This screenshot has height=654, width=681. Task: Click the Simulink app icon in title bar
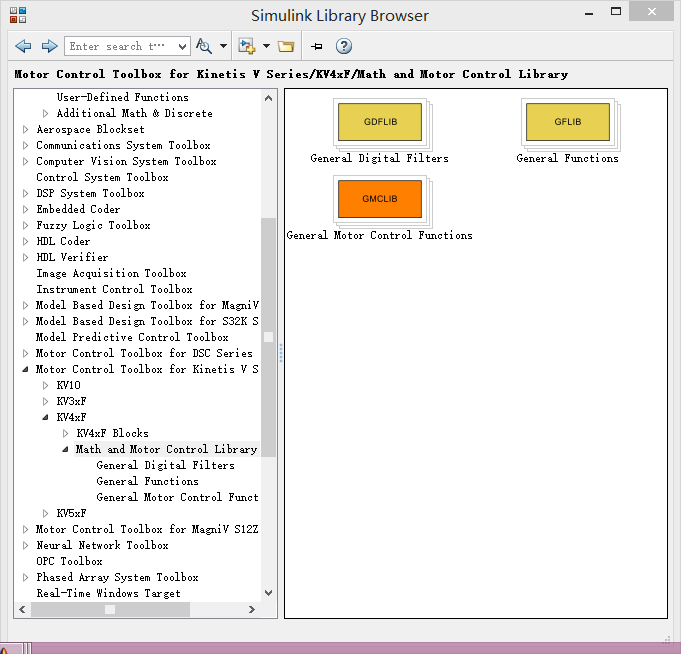pos(18,15)
